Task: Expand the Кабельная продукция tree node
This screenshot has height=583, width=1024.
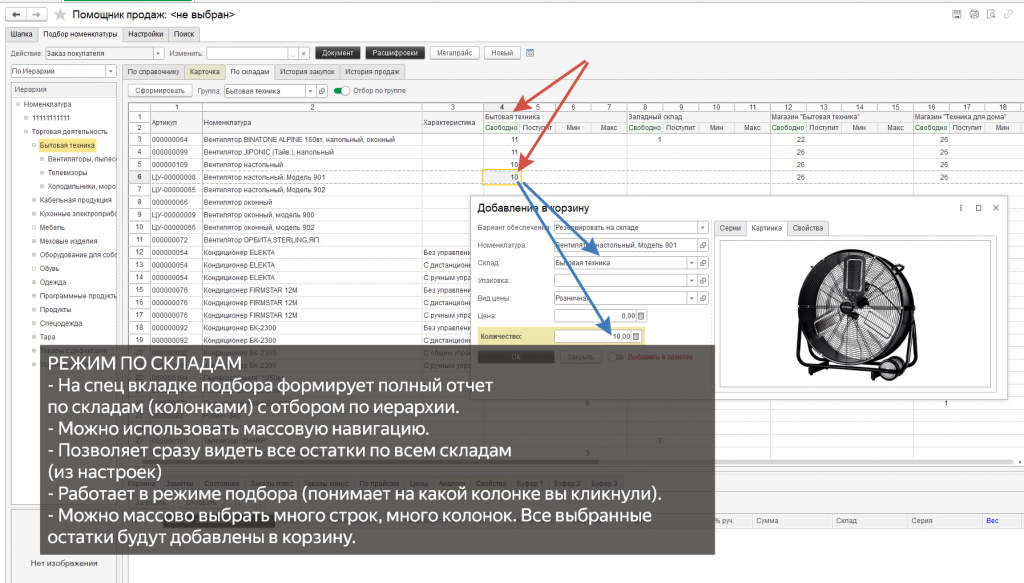Action: point(34,200)
